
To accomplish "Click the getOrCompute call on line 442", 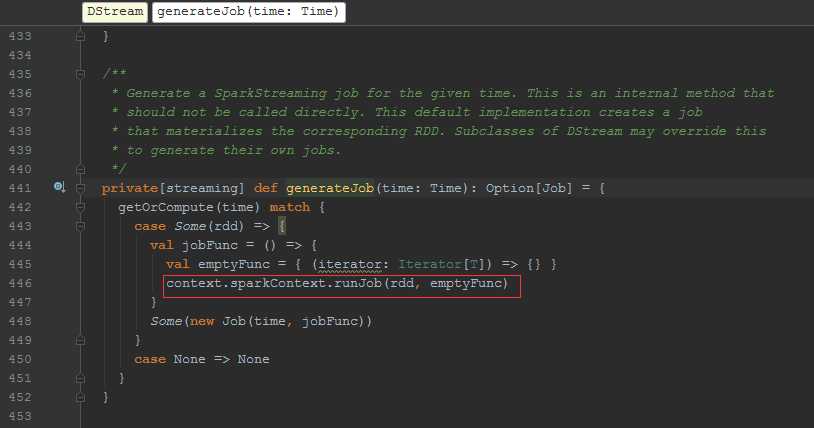I will [x=166, y=207].
